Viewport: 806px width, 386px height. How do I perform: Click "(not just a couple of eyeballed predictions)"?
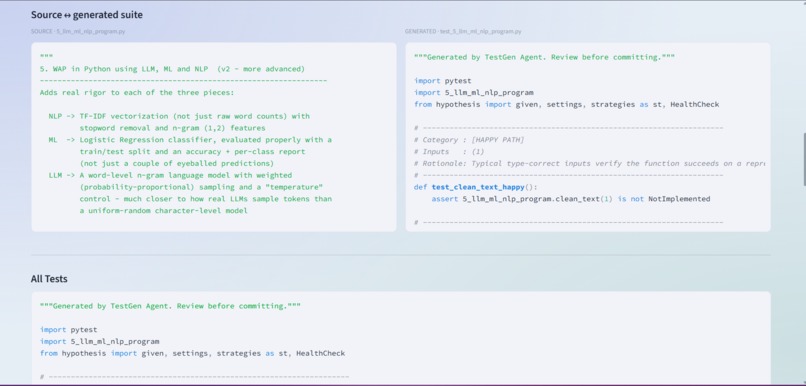pos(176,163)
